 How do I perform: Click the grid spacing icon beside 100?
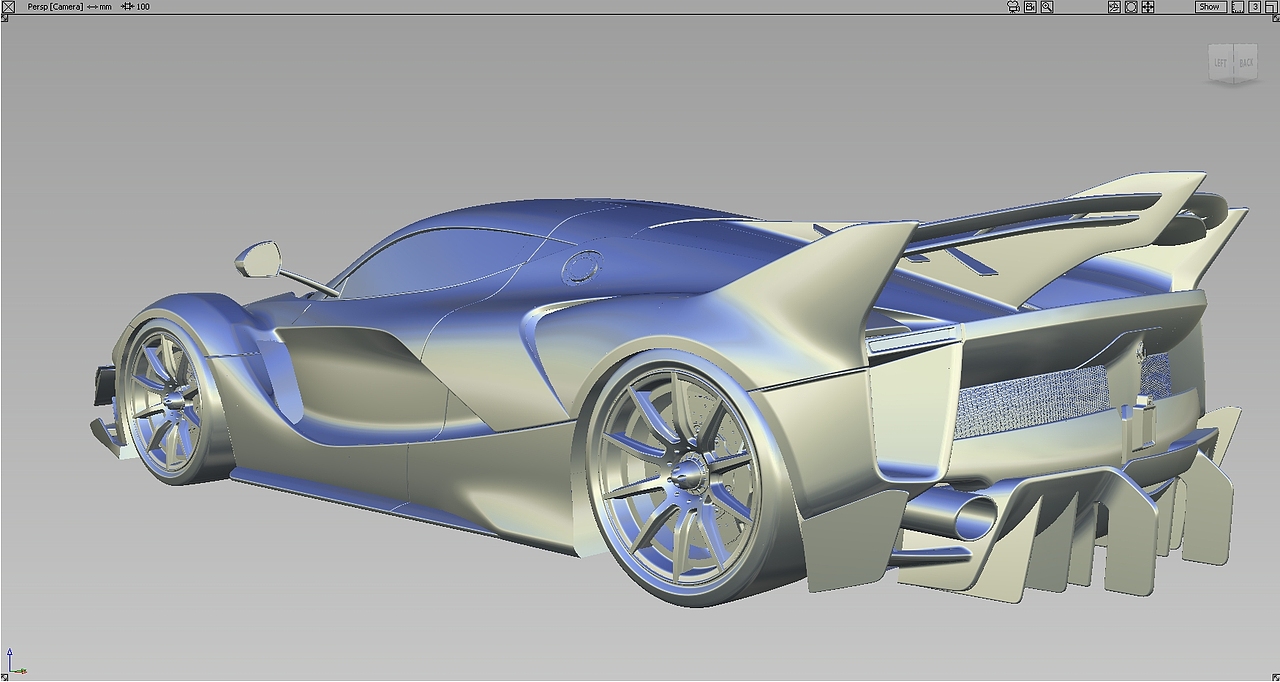pyautogui.click(x=127, y=6)
